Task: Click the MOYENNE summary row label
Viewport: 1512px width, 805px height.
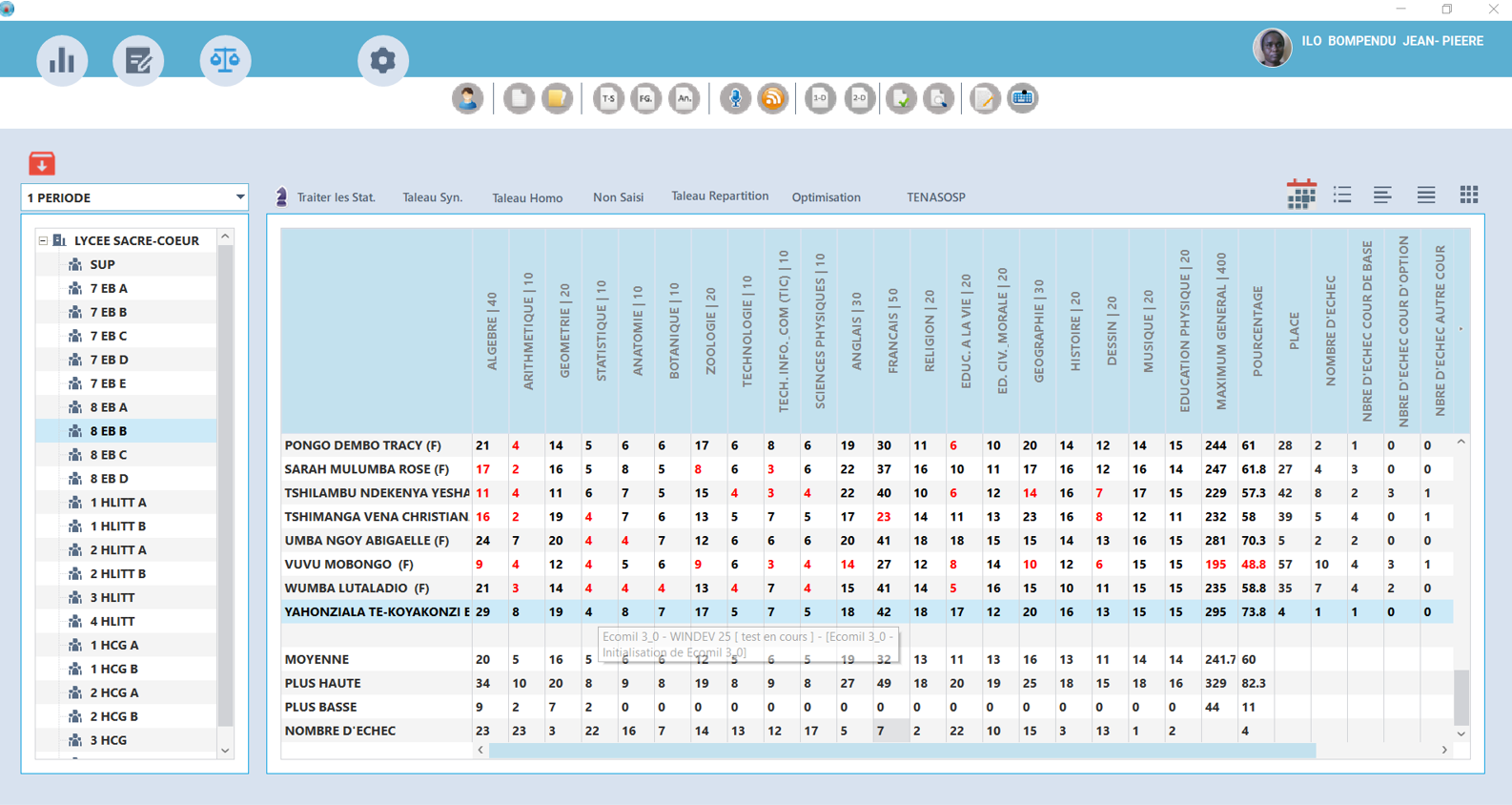Action: point(317,660)
